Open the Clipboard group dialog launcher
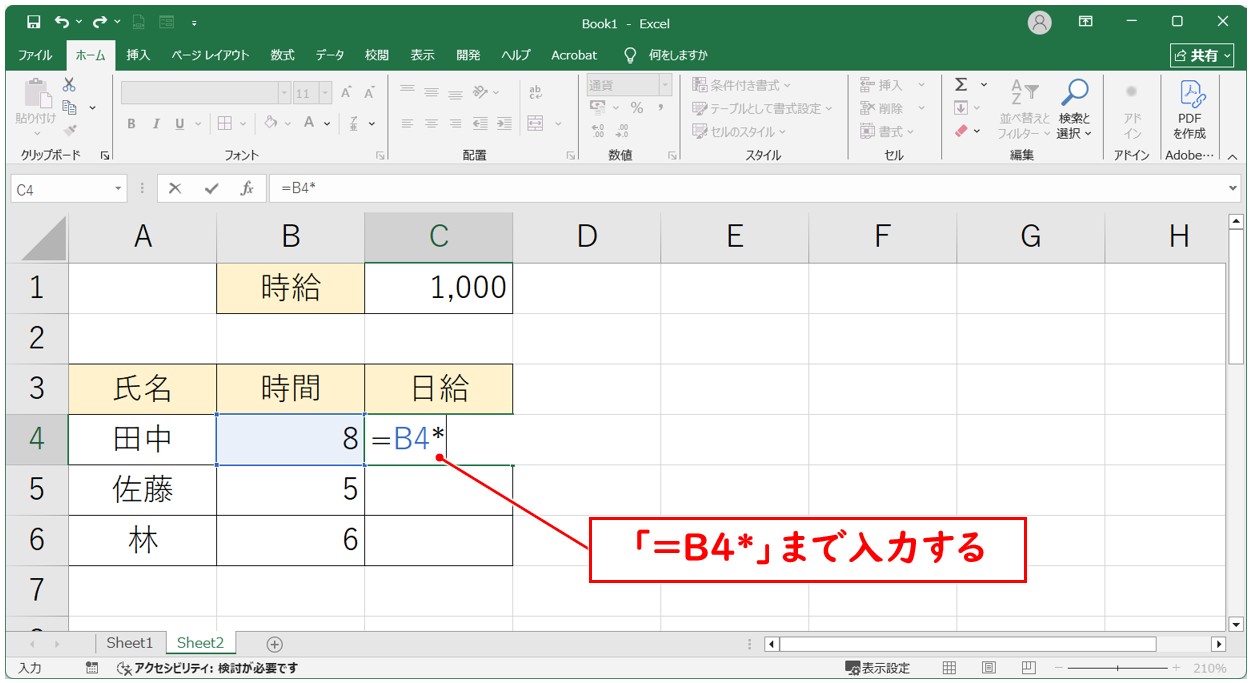This screenshot has width=1251, height=683. (x=105, y=156)
